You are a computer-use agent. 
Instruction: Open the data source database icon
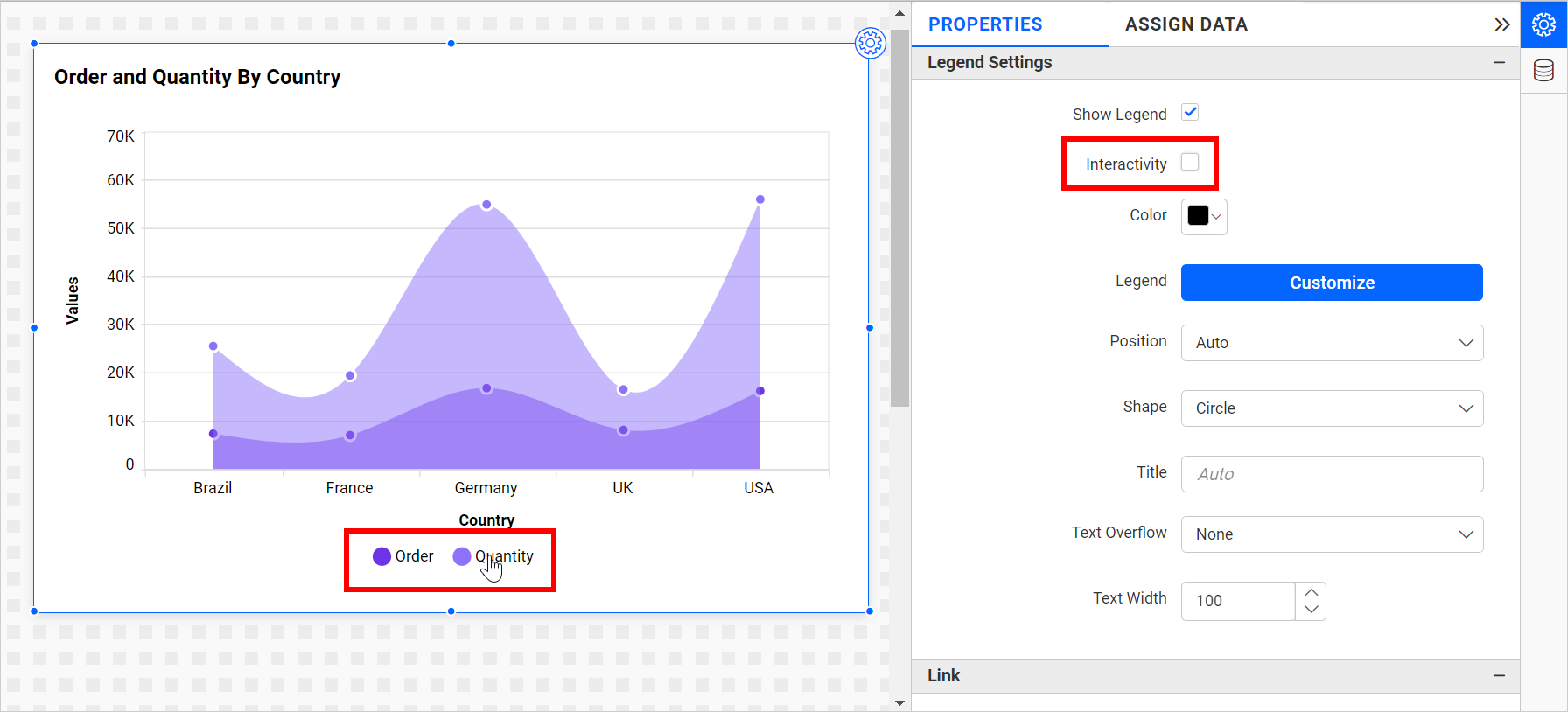1543,70
